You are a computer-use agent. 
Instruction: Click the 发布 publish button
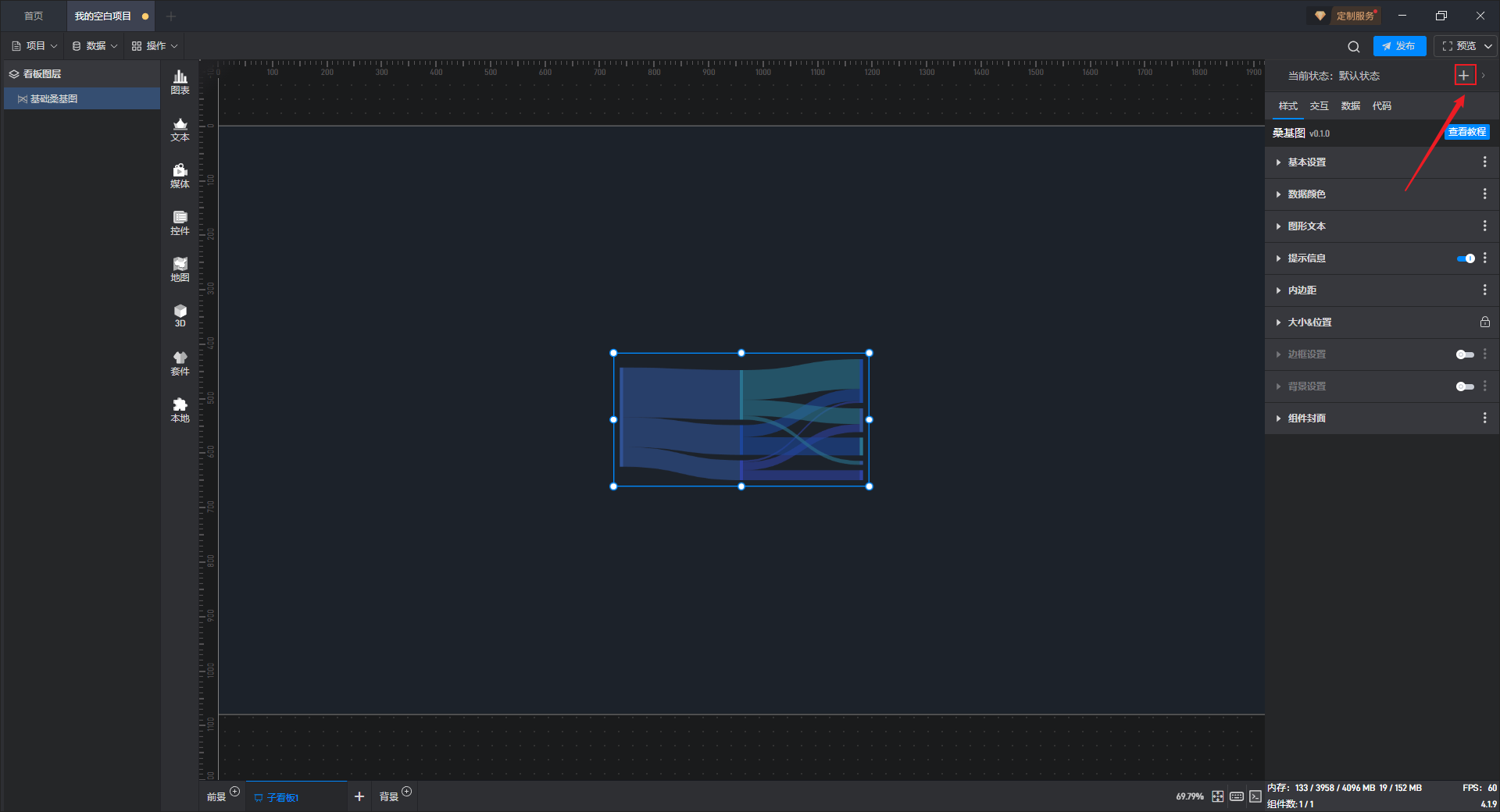coord(1399,46)
